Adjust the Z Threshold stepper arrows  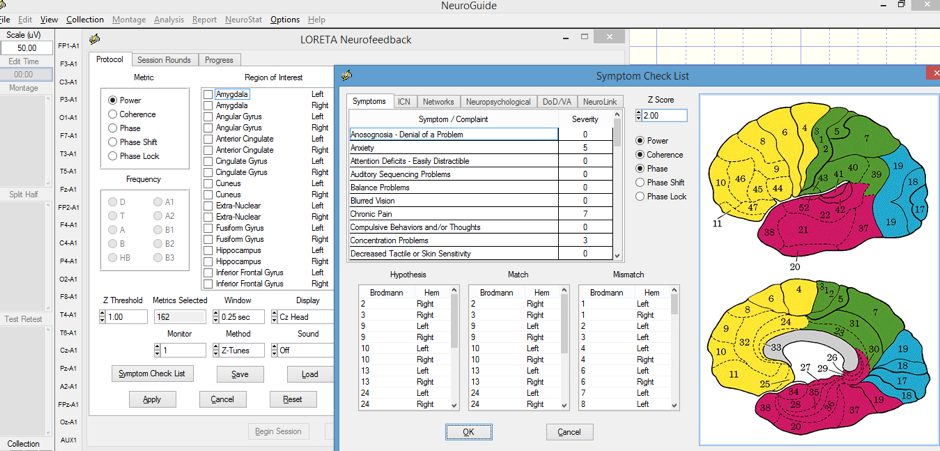103,317
